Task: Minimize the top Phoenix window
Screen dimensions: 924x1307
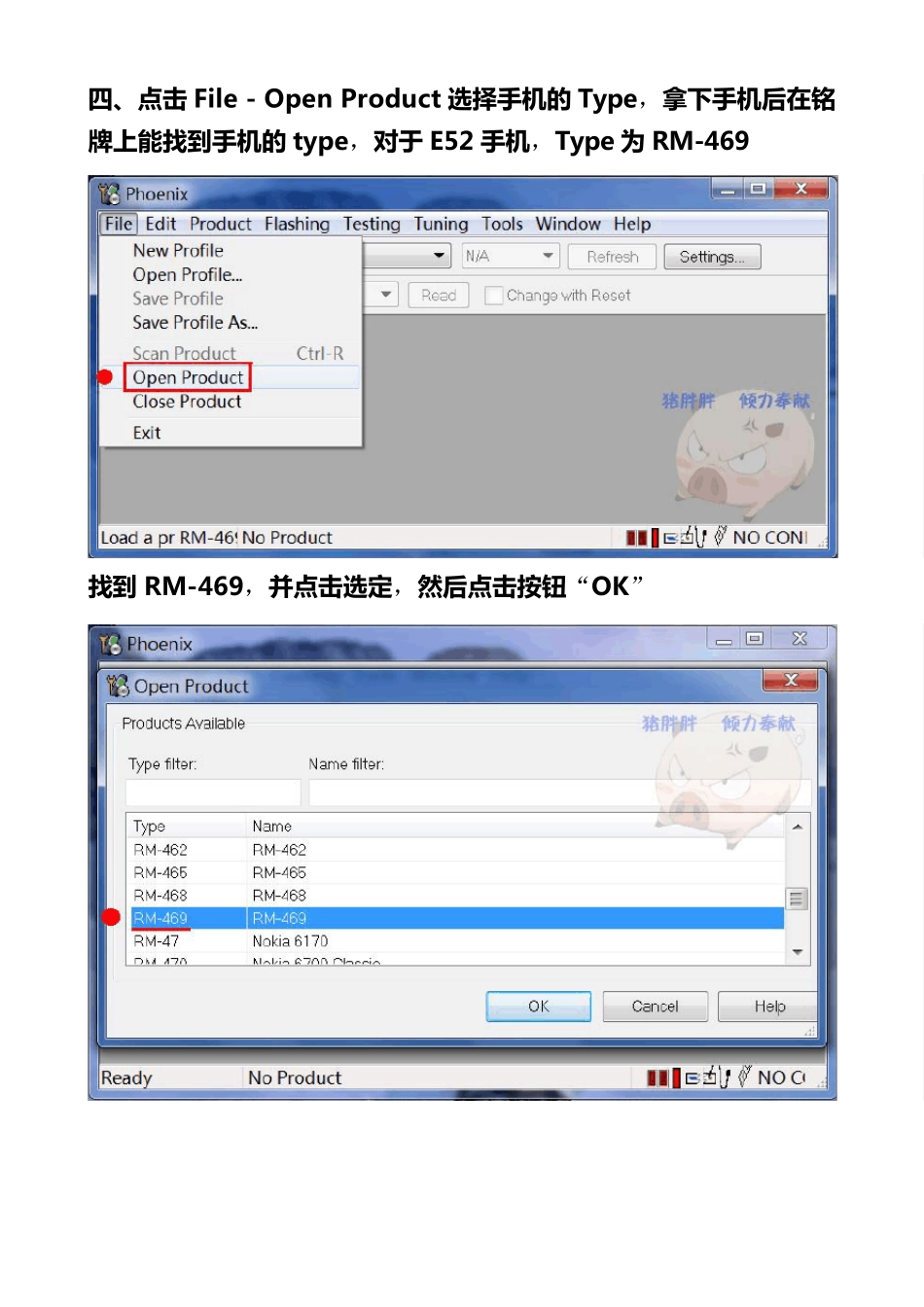Action: pos(728,189)
